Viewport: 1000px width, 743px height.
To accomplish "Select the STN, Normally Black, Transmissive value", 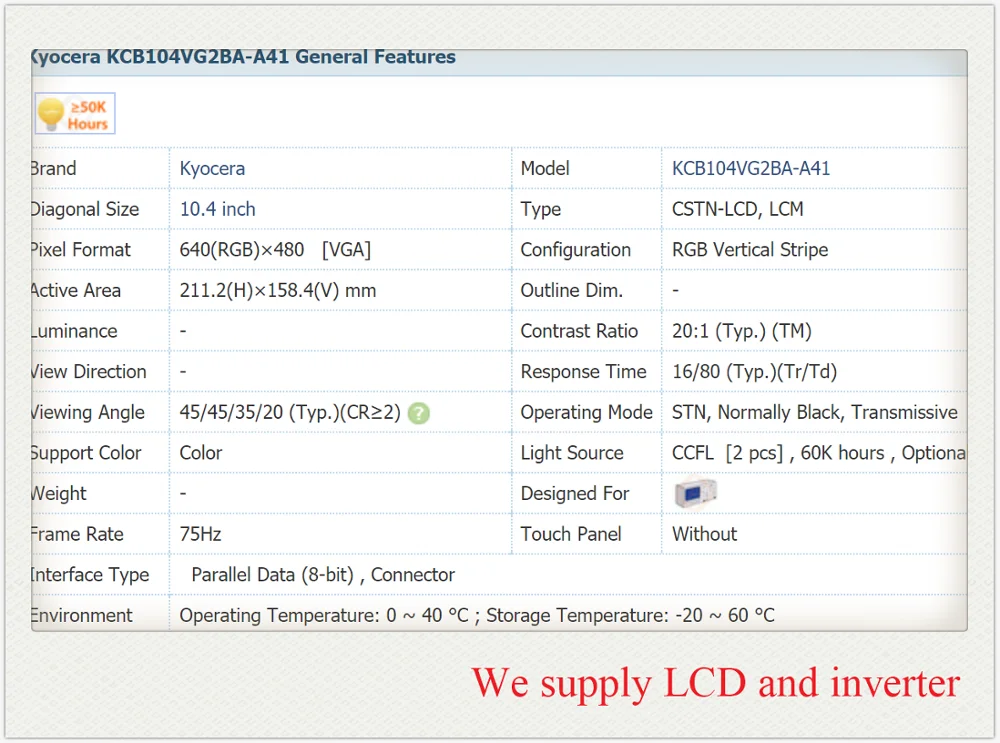I will click(815, 413).
